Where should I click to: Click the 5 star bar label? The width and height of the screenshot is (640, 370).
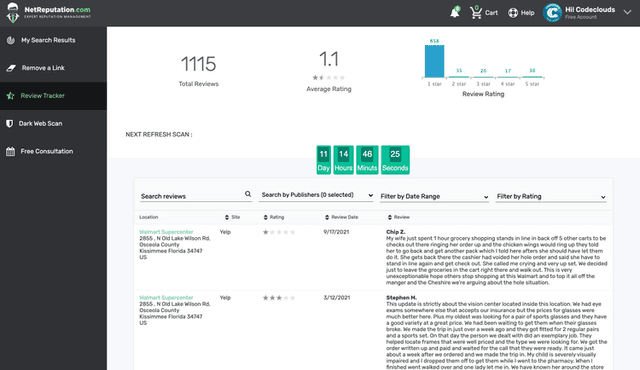(x=532, y=84)
